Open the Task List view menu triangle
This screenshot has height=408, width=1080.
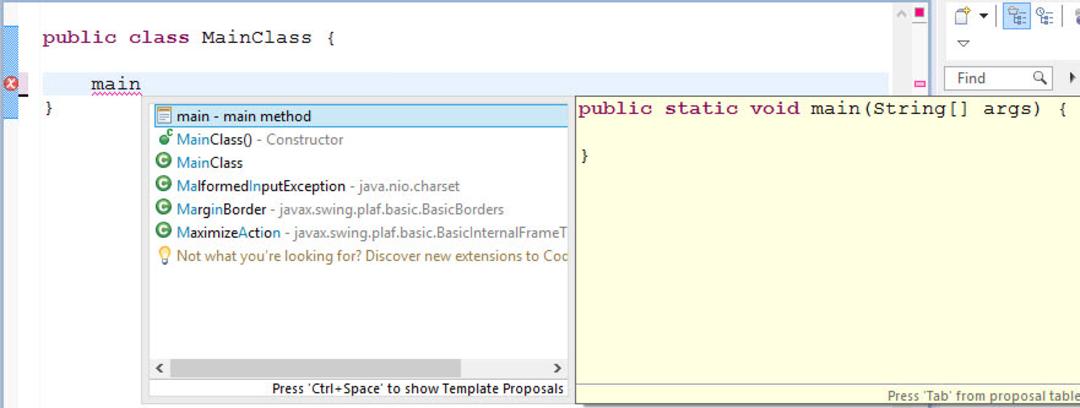click(x=964, y=43)
